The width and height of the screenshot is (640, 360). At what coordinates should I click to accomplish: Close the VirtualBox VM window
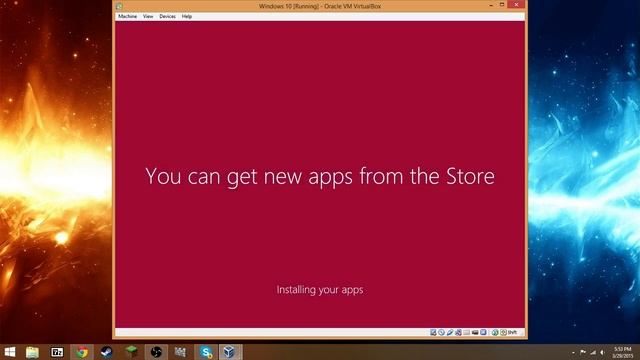516,4
